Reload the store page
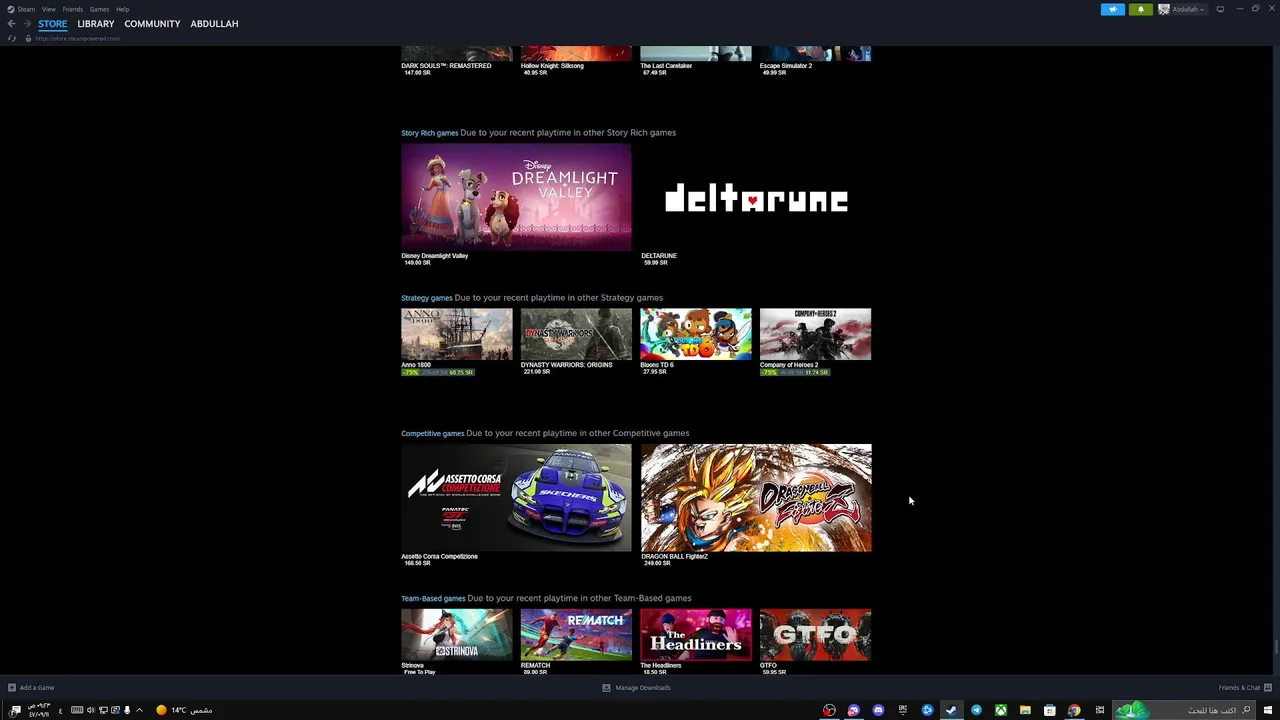This screenshot has width=1280, height=720. pyautogui.click(x=12, y=38)
